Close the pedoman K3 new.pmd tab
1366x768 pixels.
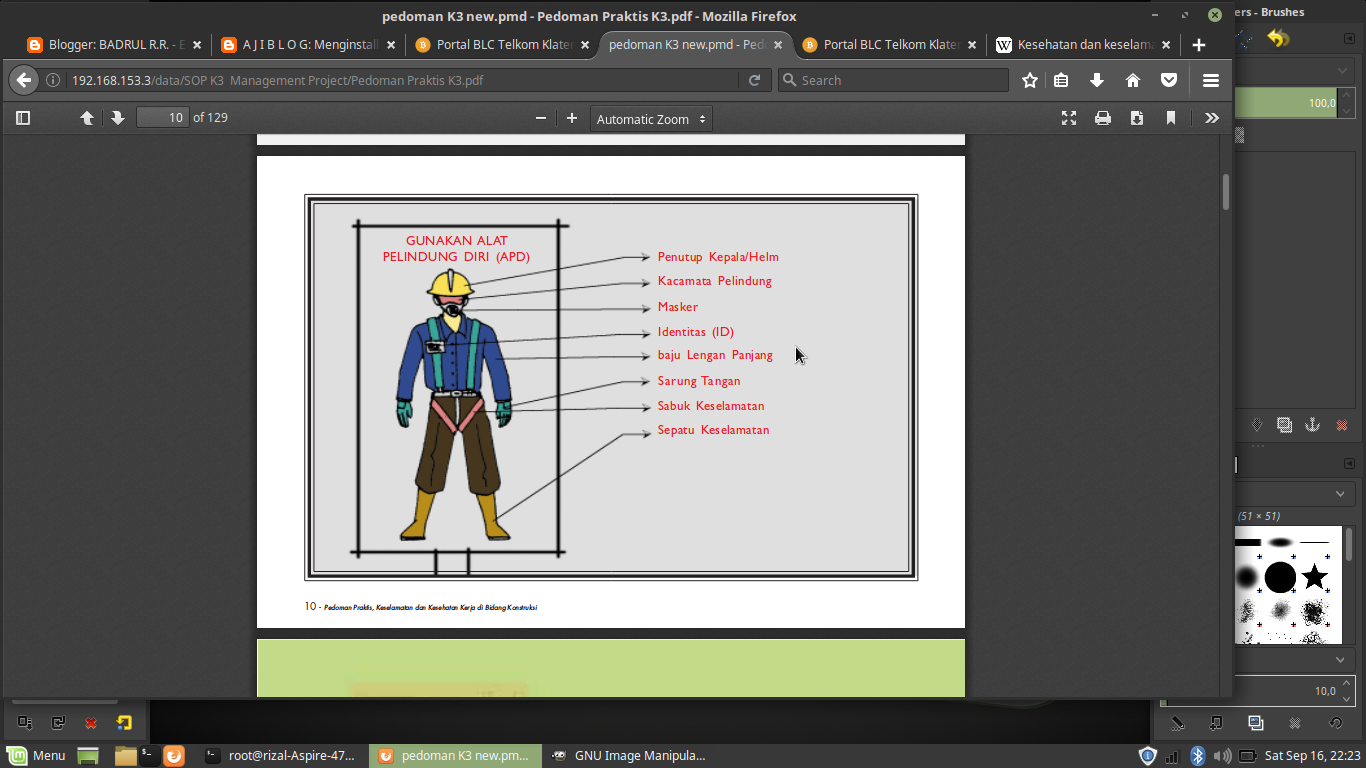tap(778, 45)
